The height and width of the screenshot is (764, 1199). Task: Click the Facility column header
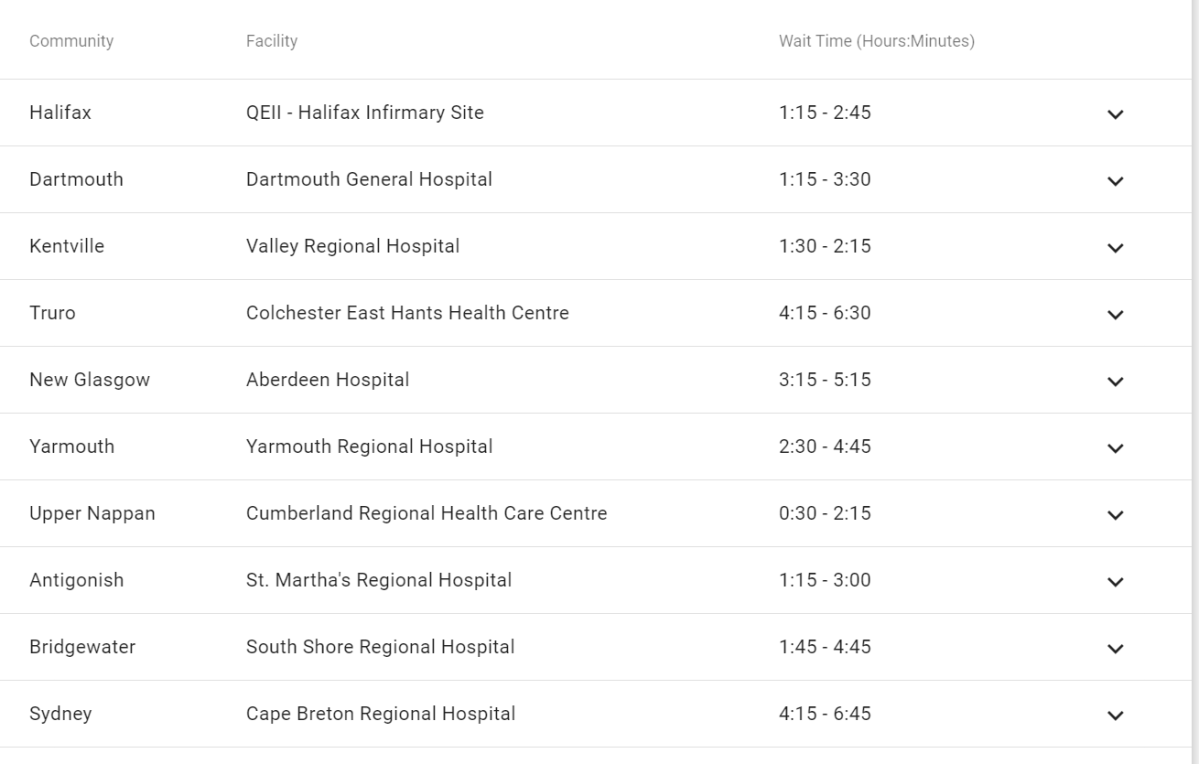coord(272,41)
